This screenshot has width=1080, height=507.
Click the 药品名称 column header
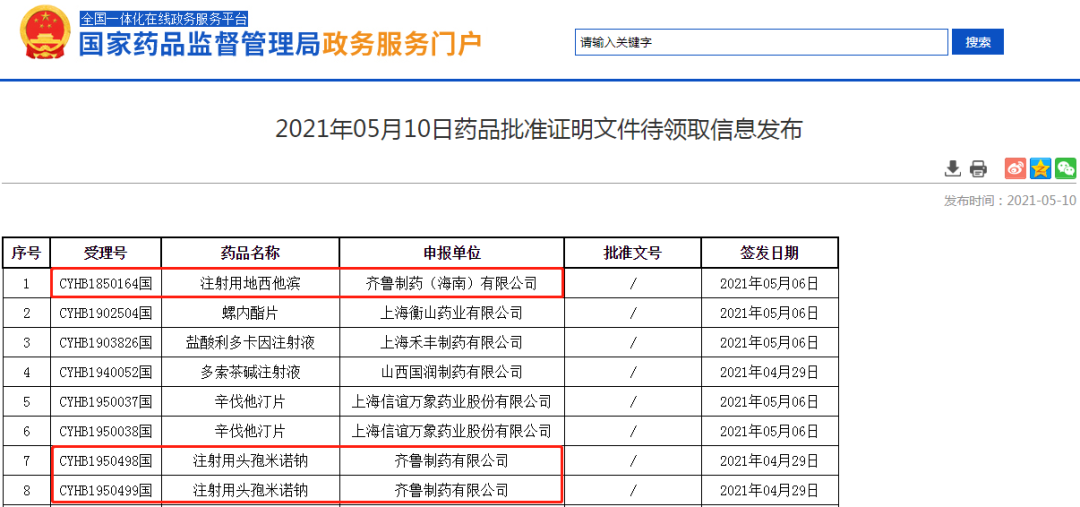(x=250, y=253)
